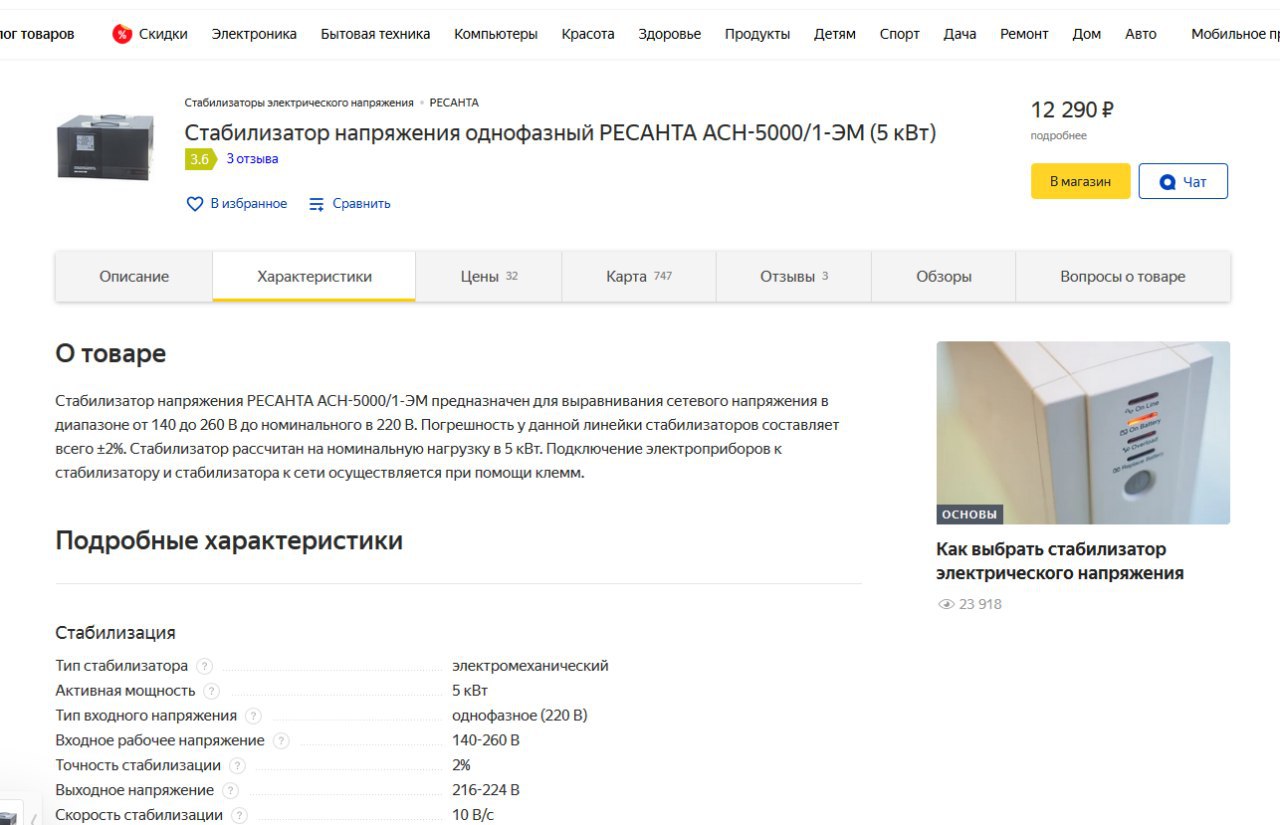
Task: Switch to the Цены tab
Action: 489,277
